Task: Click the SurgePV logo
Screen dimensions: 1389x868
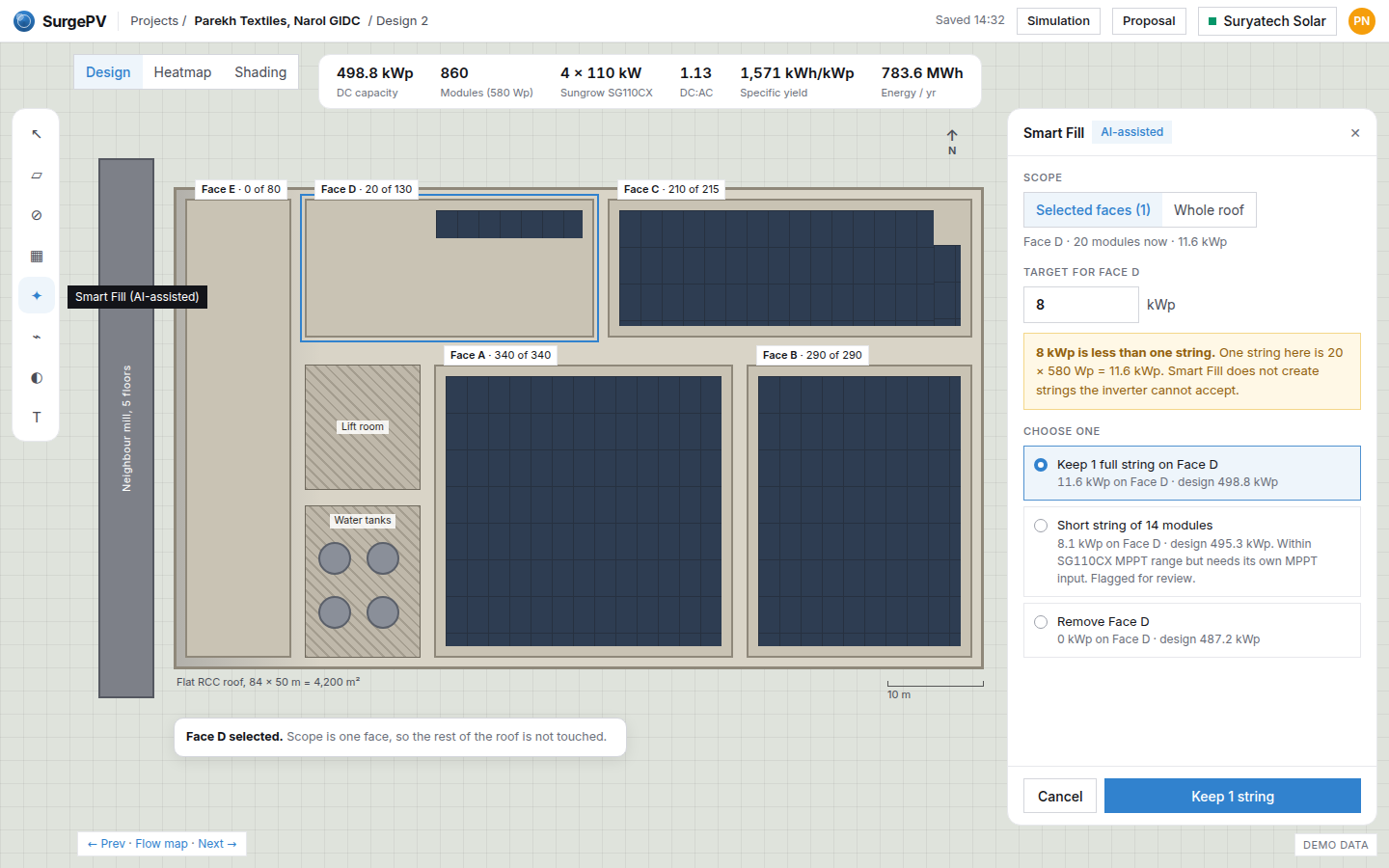Action: tap(60, 21)
